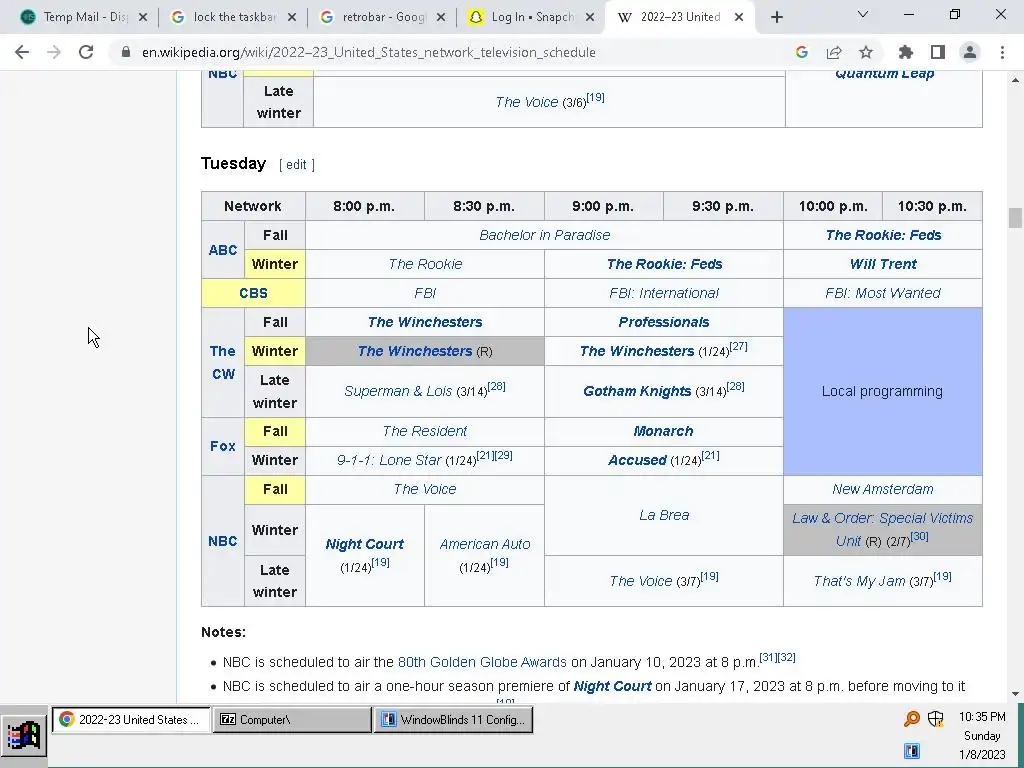Close the Snapchat Log In tab
The image size is (1024, 768).
590,17
